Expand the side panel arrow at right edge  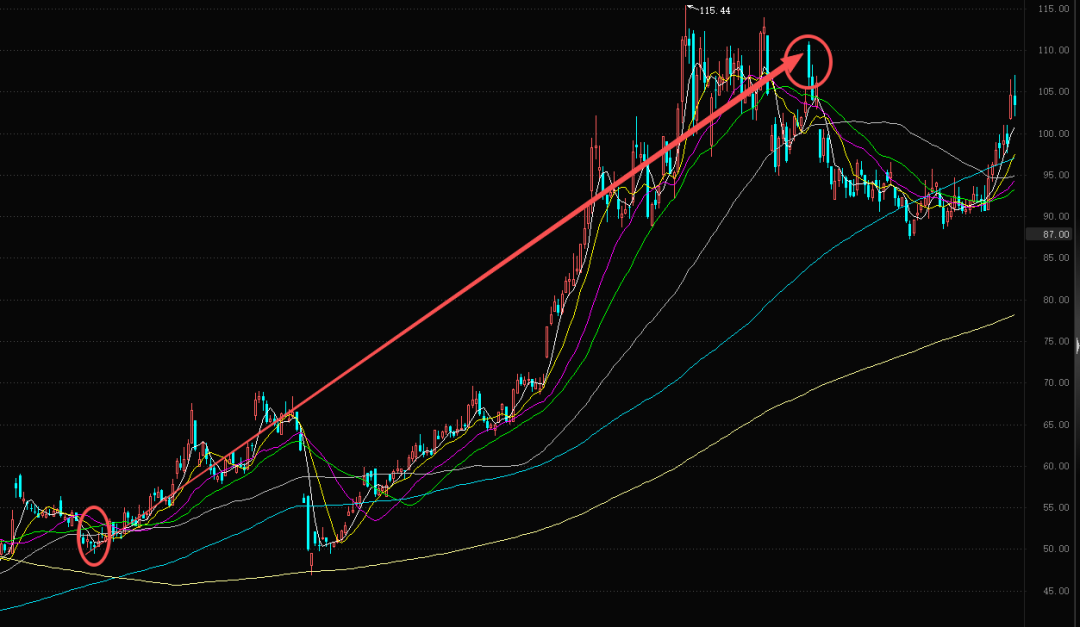coord(1076,347)
